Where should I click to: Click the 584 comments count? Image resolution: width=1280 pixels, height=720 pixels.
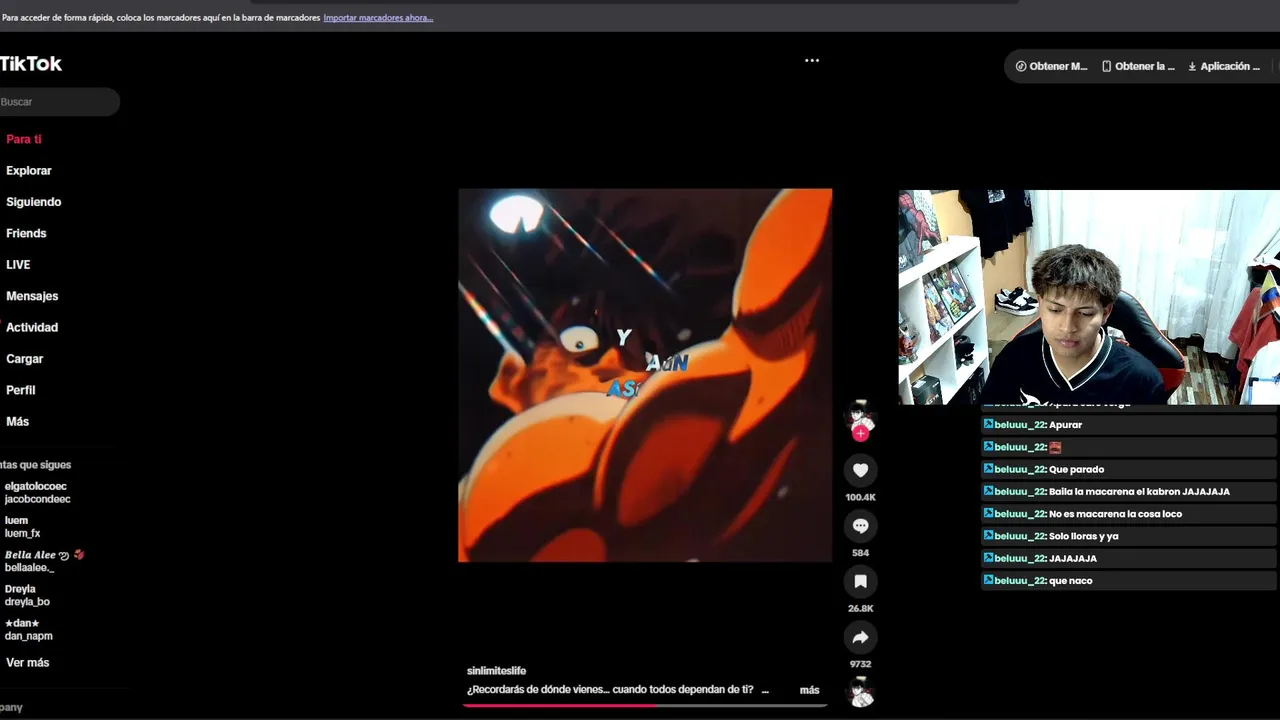[860, 553]
